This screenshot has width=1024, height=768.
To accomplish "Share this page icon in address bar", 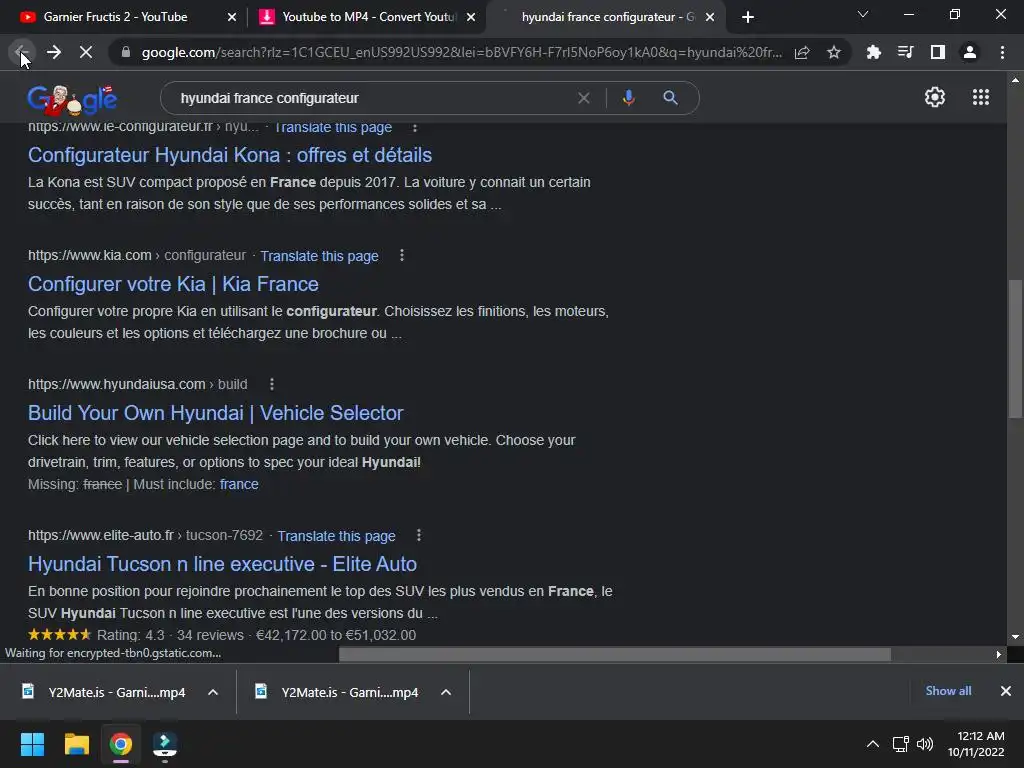I will pyautogui.click(x=802, y=52).
